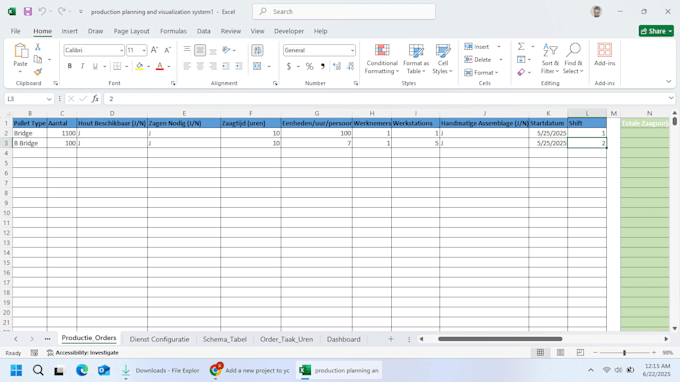Viewport: 680px width, 382px height.
Task: Switch to Page Layout view icon
Action: tap(560, 353)
